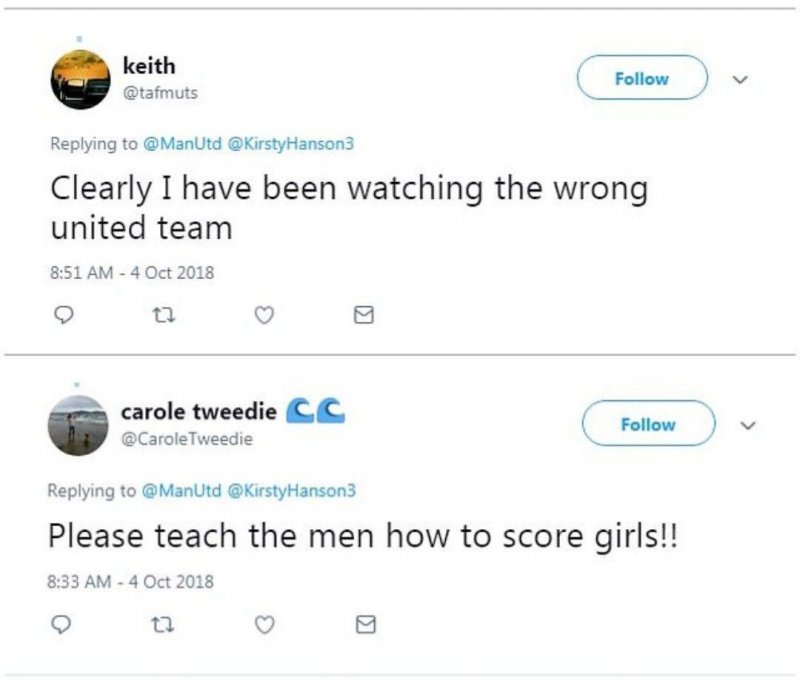This screenshot has width=800, height=694.
Task: Expand options chevron on carole tweedie's tweet
Action: pos(746,424)
